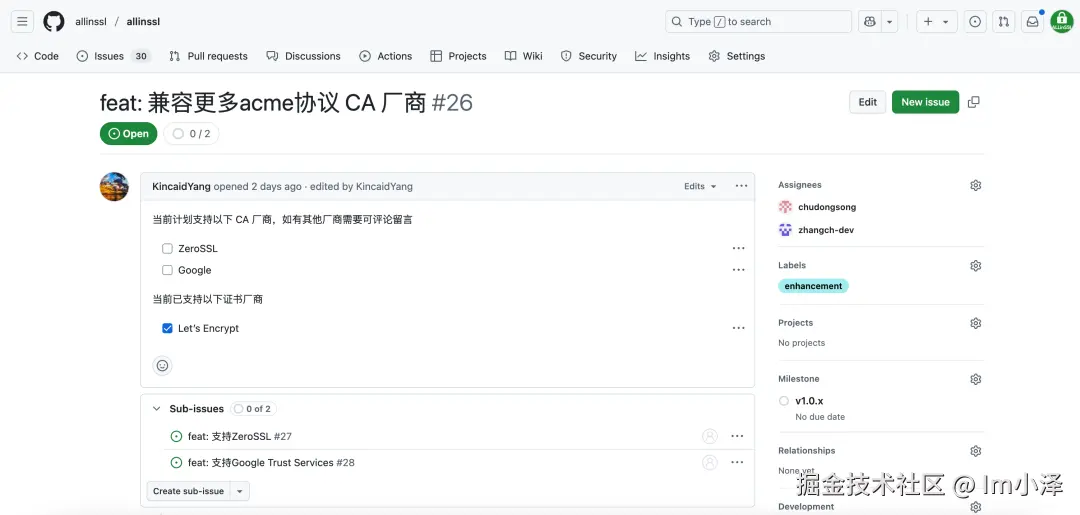Copy issue link icon

click(974, 102)
